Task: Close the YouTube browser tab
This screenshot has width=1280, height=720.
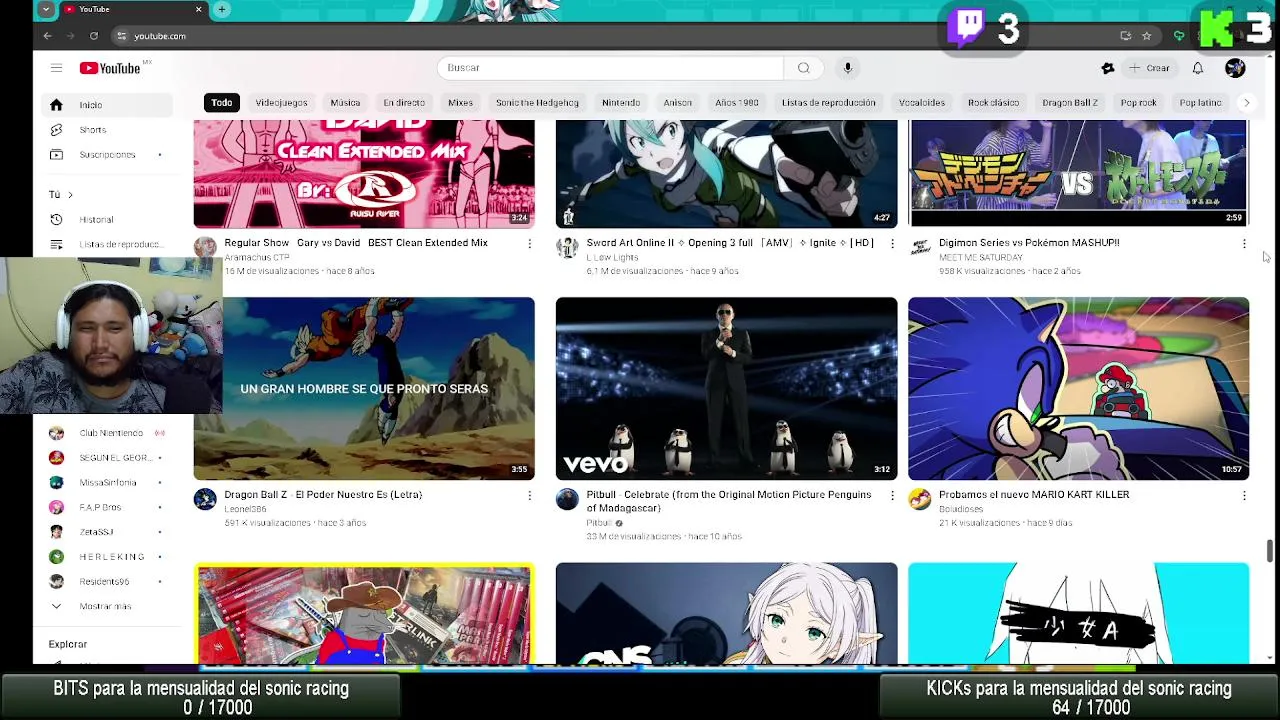Action: coord(198,9)
